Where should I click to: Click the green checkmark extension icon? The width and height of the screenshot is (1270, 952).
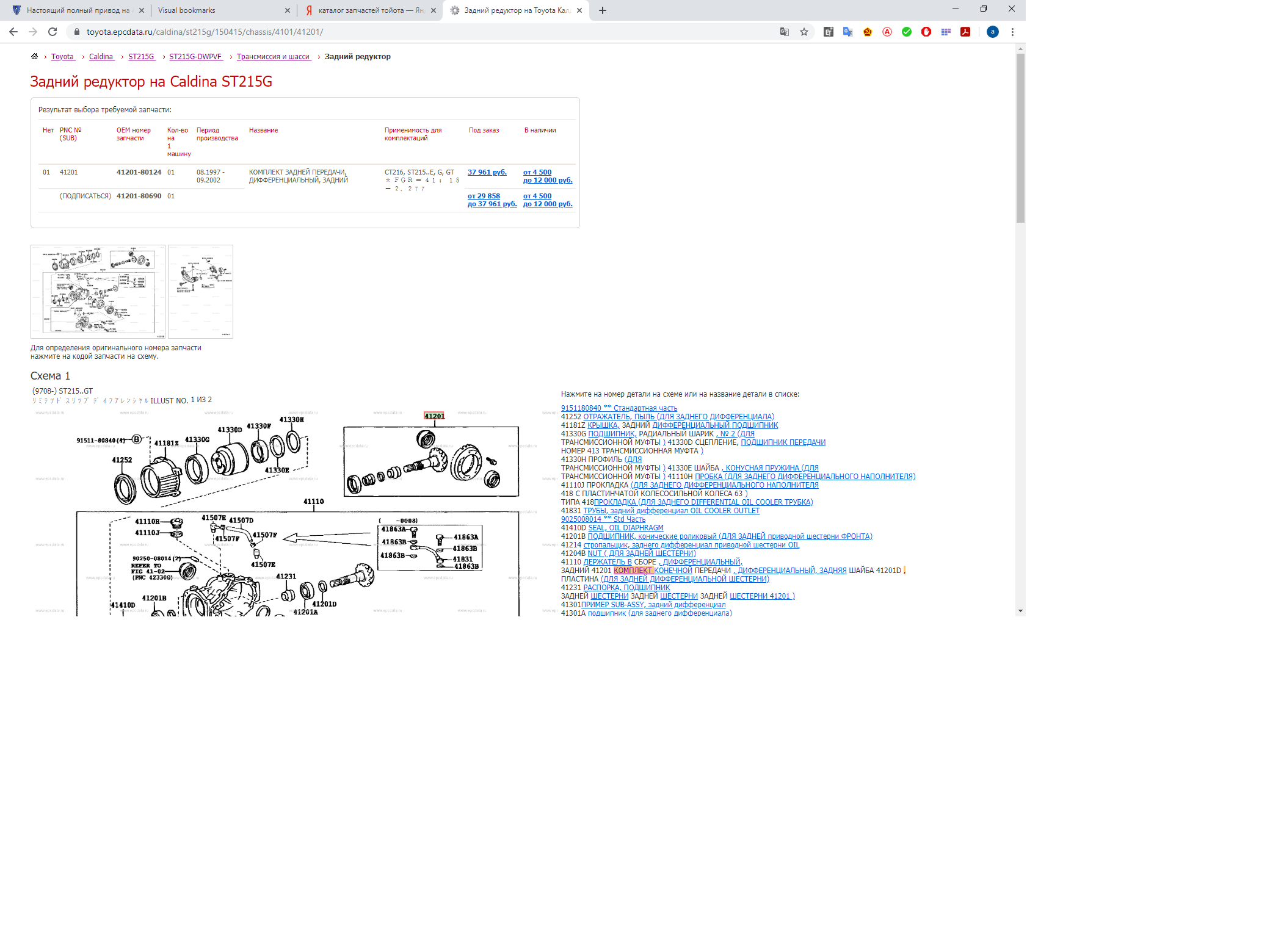[907, 32]
